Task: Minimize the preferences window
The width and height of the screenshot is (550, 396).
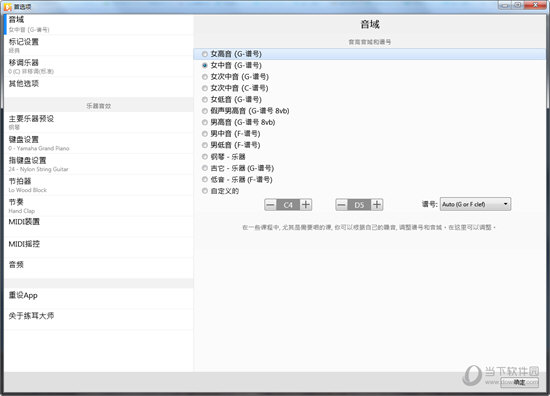Action: 504,5
